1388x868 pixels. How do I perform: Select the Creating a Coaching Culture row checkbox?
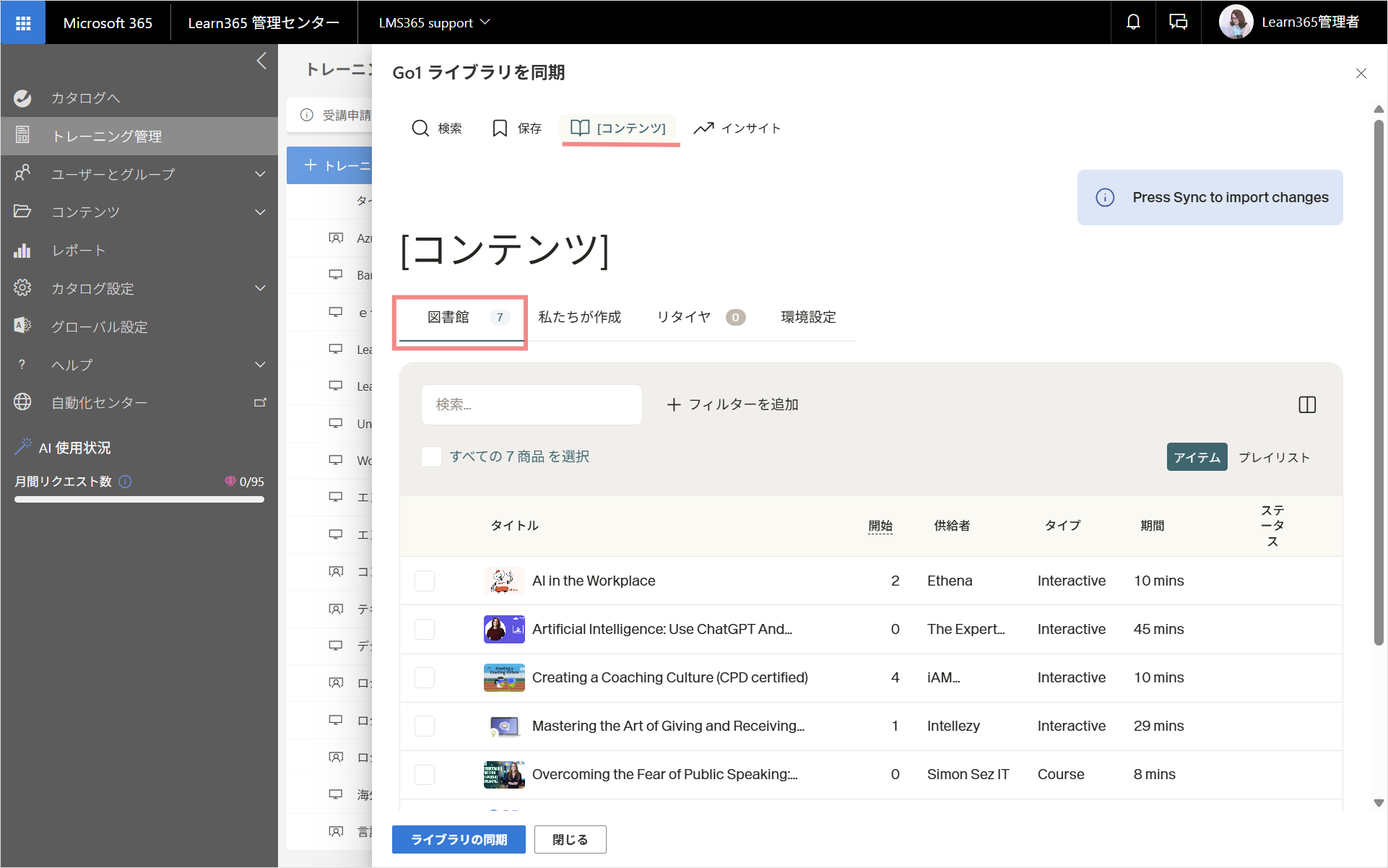425,677
